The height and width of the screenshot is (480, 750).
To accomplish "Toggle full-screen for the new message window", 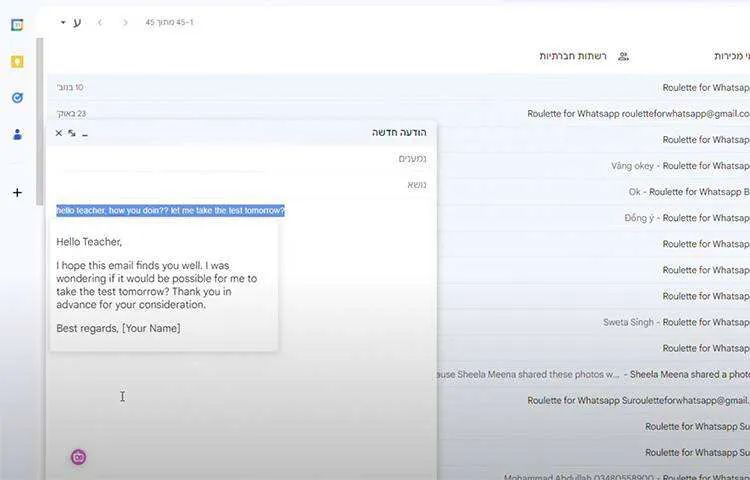I will (x=72, y=133).
